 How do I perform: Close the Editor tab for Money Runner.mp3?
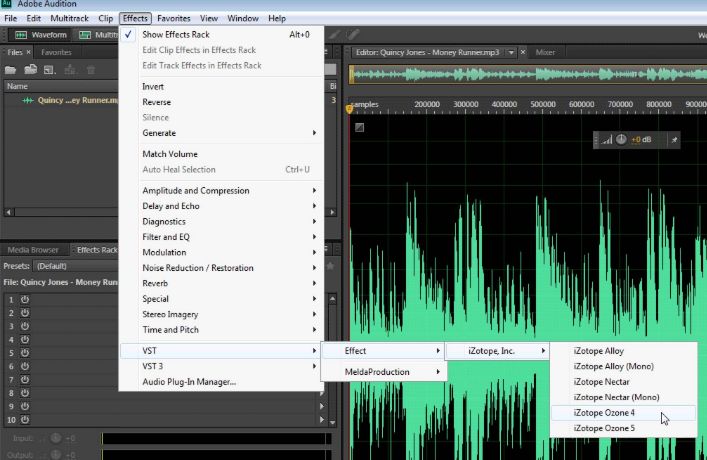tap(523, 52)
